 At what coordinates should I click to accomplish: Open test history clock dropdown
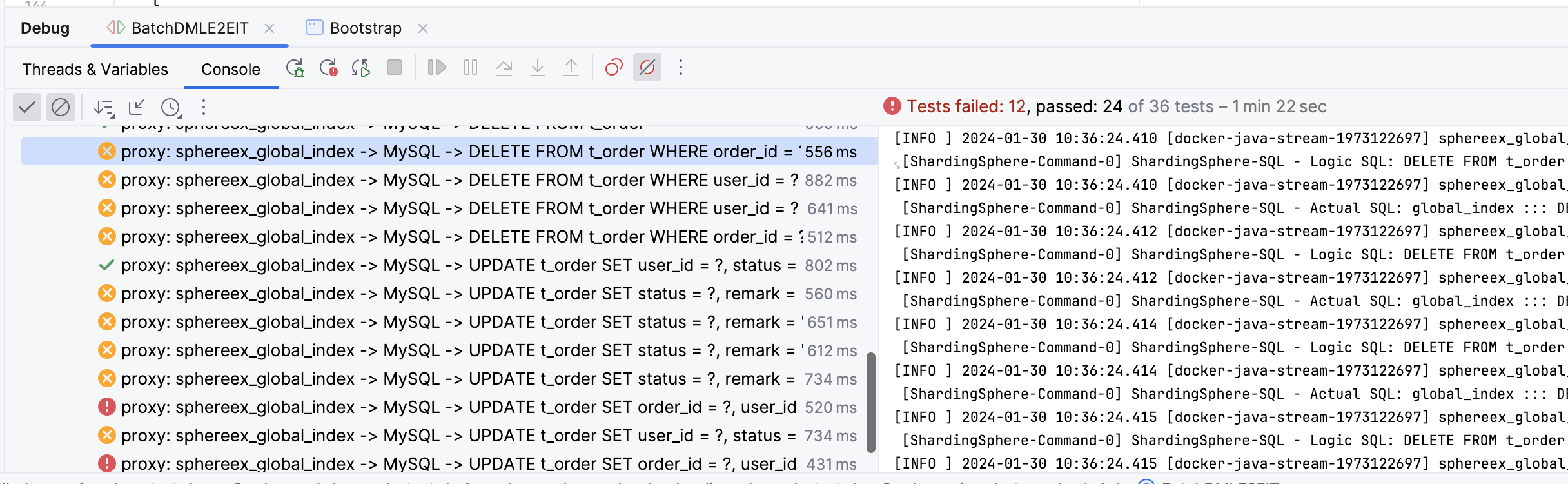[x=171, y=107]
